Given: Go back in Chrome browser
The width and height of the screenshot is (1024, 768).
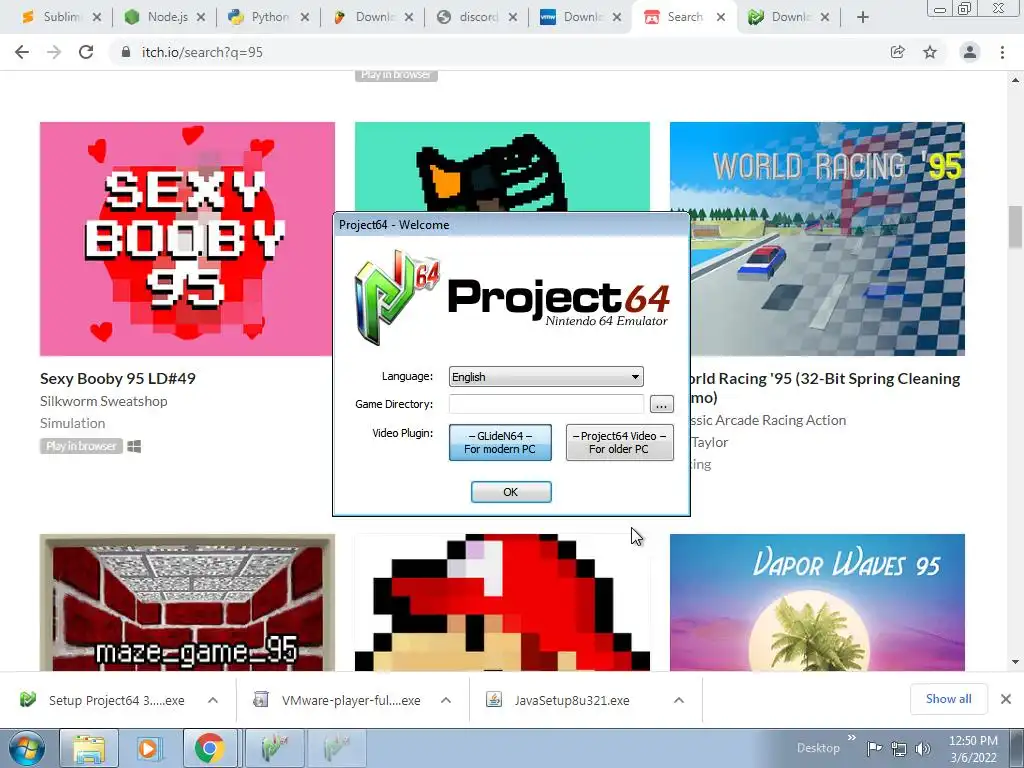Looking at the screenshot, I should 22,52.
